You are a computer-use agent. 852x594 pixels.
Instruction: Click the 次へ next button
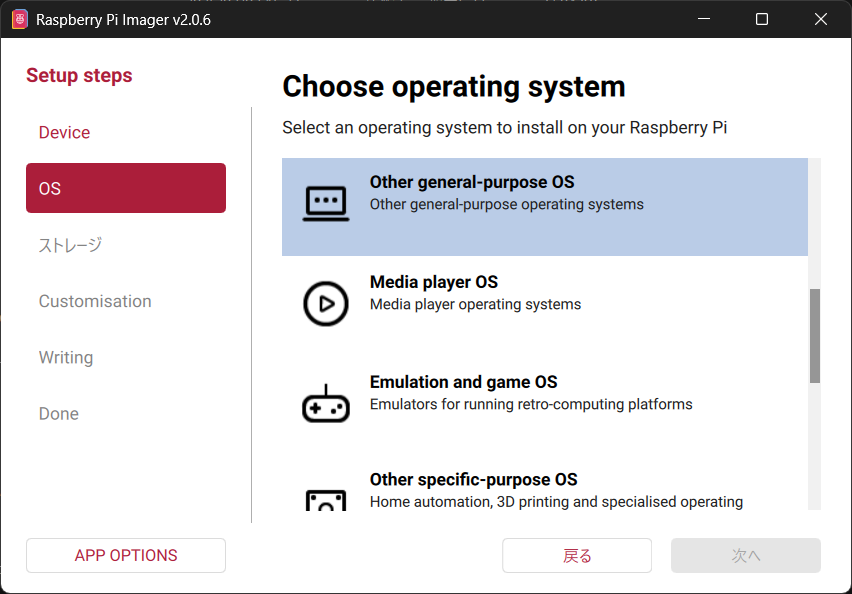[745, 555]
